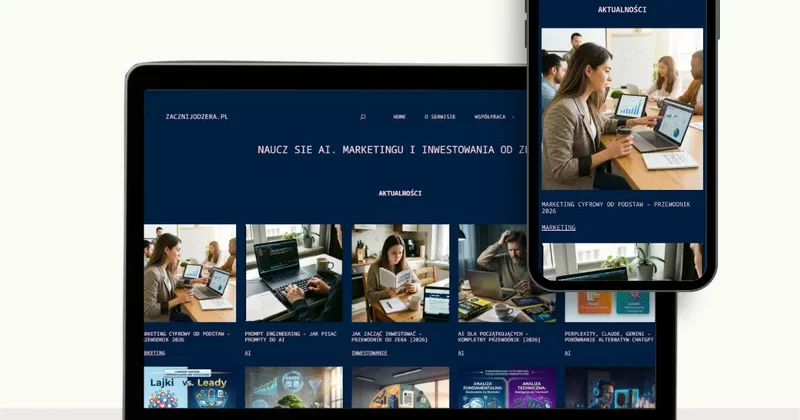Select the Inwestowanie category link
The height and width of the screenshot is (420, 800).
[369, 353]
